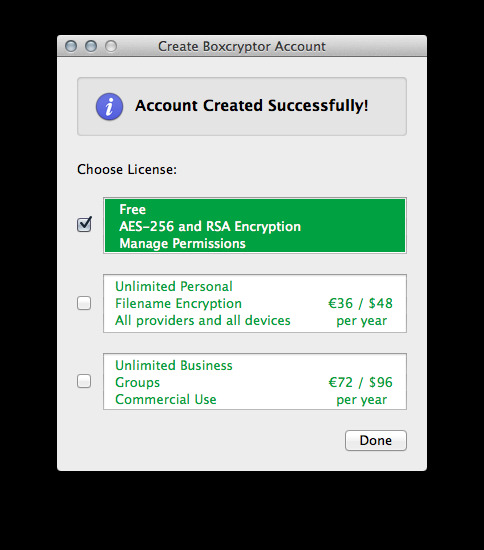Click the Create Boxcryptor Account title bar

242,46
